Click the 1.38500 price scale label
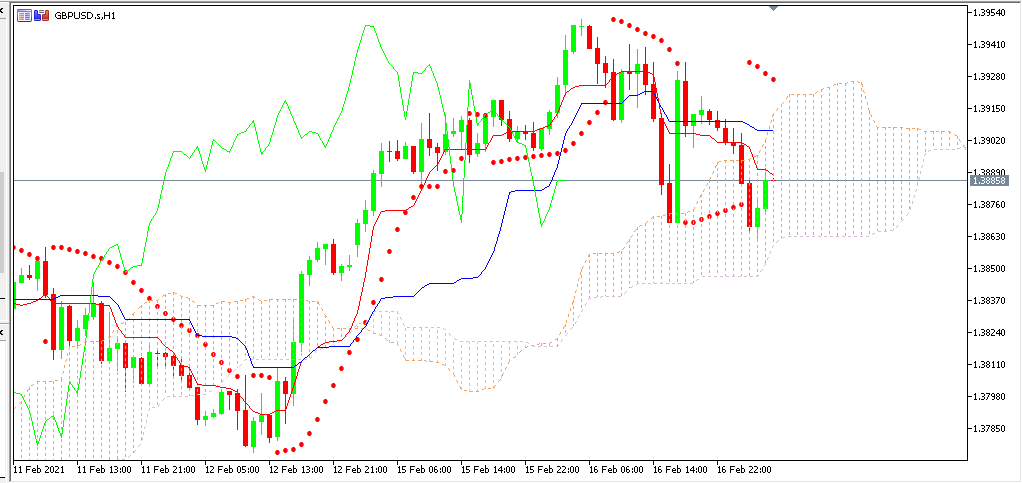The image size is (1022, 483). point(989,269)
